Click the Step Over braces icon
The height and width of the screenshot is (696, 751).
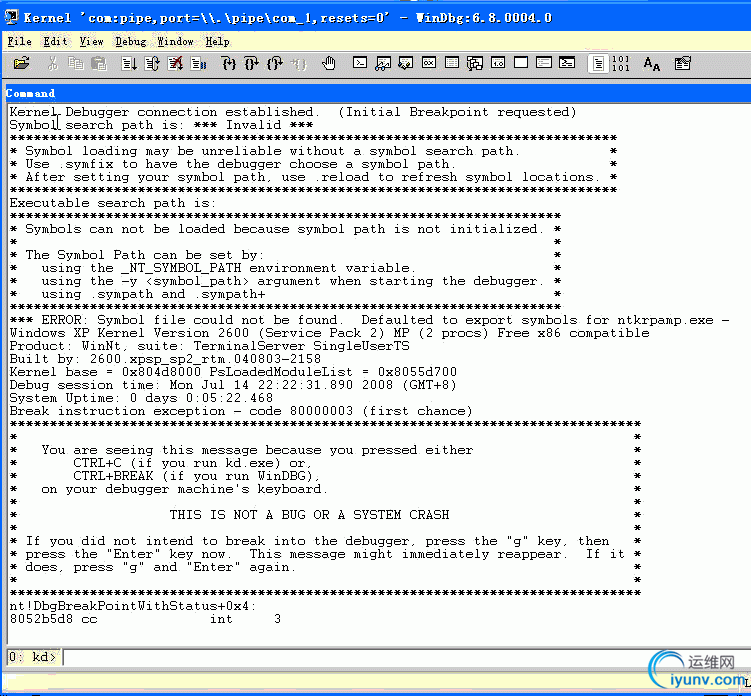point(252,63)
